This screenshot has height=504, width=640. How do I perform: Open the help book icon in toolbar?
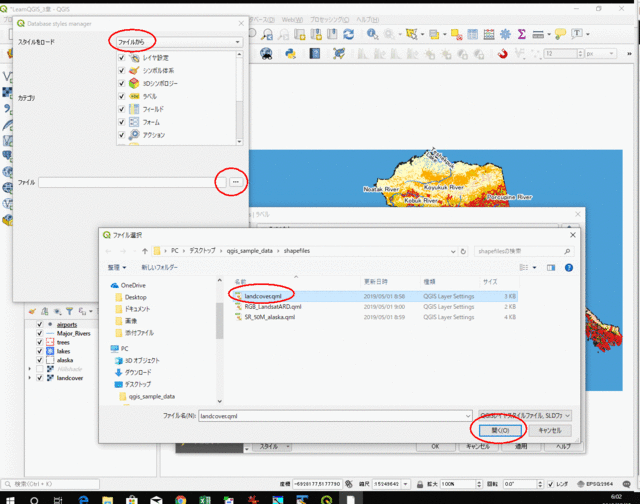tap(314, 53)
